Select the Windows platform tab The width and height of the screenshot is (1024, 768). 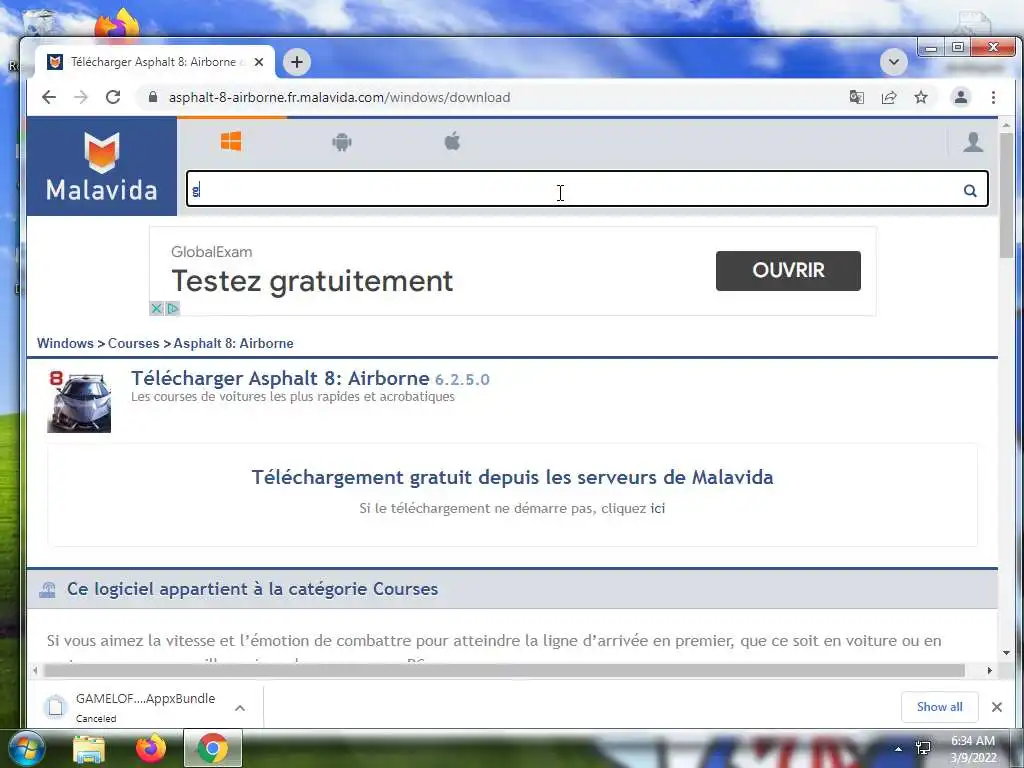click(x=231, y=141)
